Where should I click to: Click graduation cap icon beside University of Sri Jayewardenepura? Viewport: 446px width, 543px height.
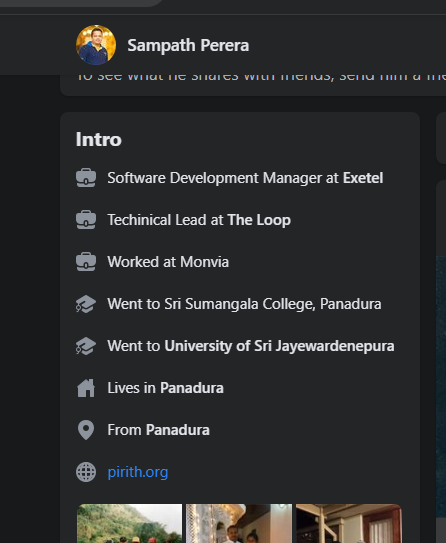click(x=86, y=346)
